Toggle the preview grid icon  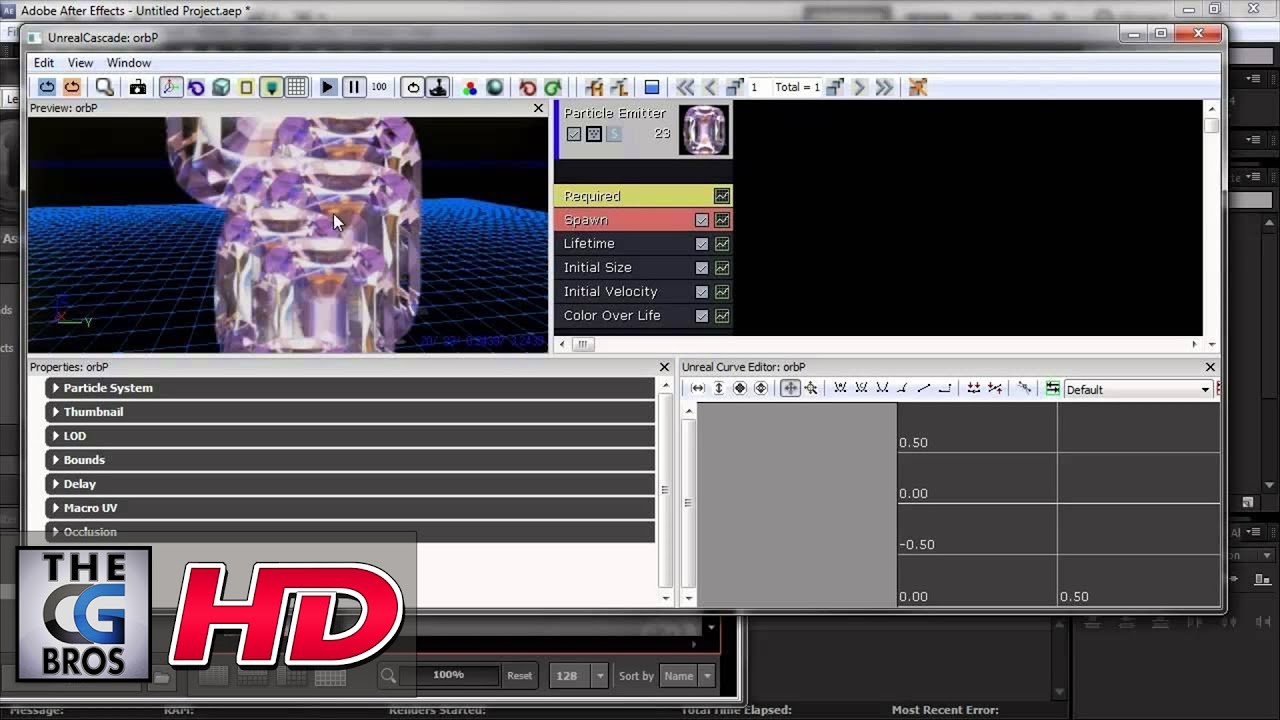point(296,88)
